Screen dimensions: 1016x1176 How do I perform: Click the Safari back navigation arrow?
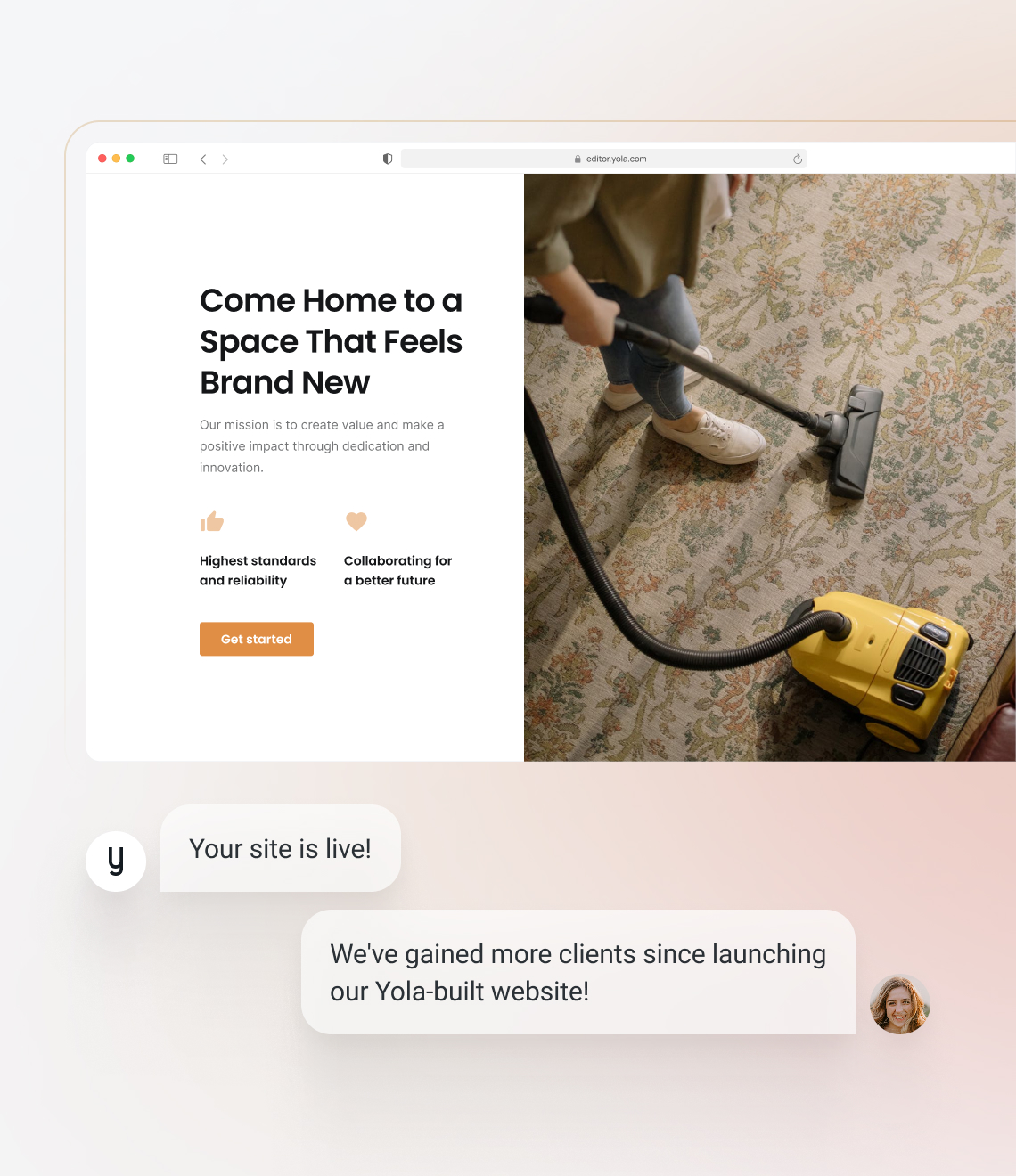[x=203, y=159]
